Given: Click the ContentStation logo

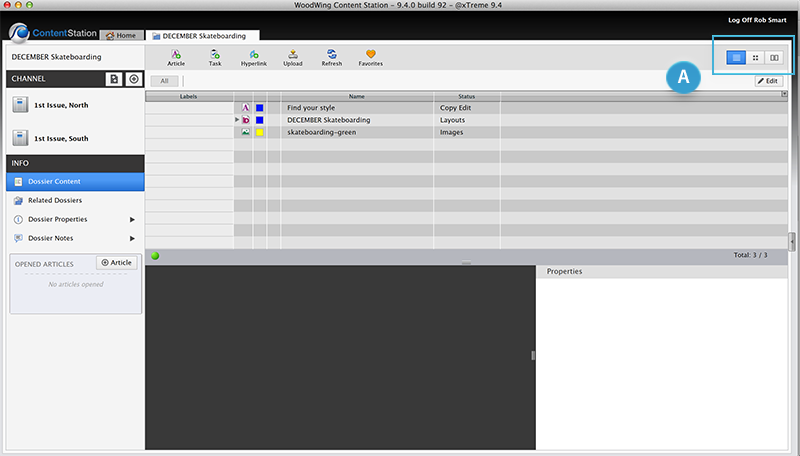Looking at the screenshot, I should pos(53,33).
